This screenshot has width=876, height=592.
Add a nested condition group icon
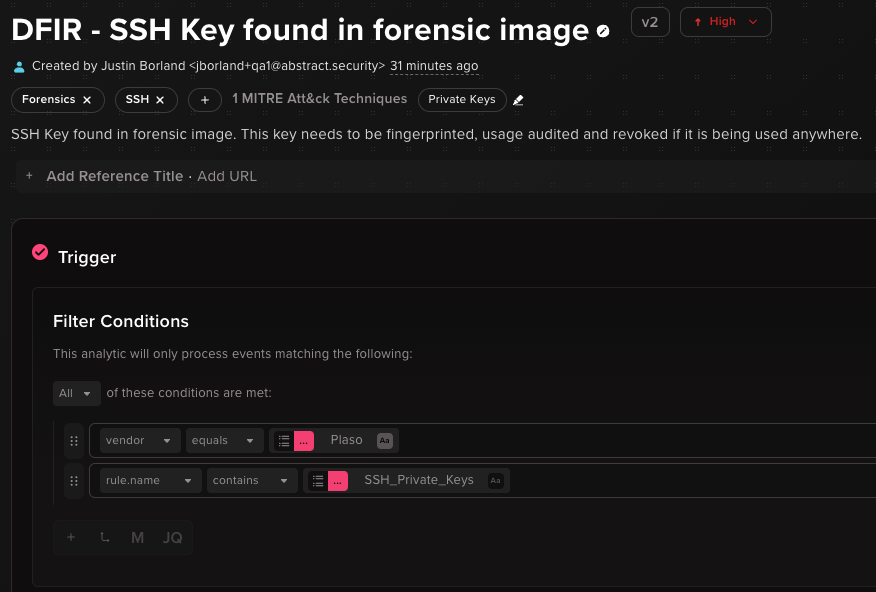(104, 537)
